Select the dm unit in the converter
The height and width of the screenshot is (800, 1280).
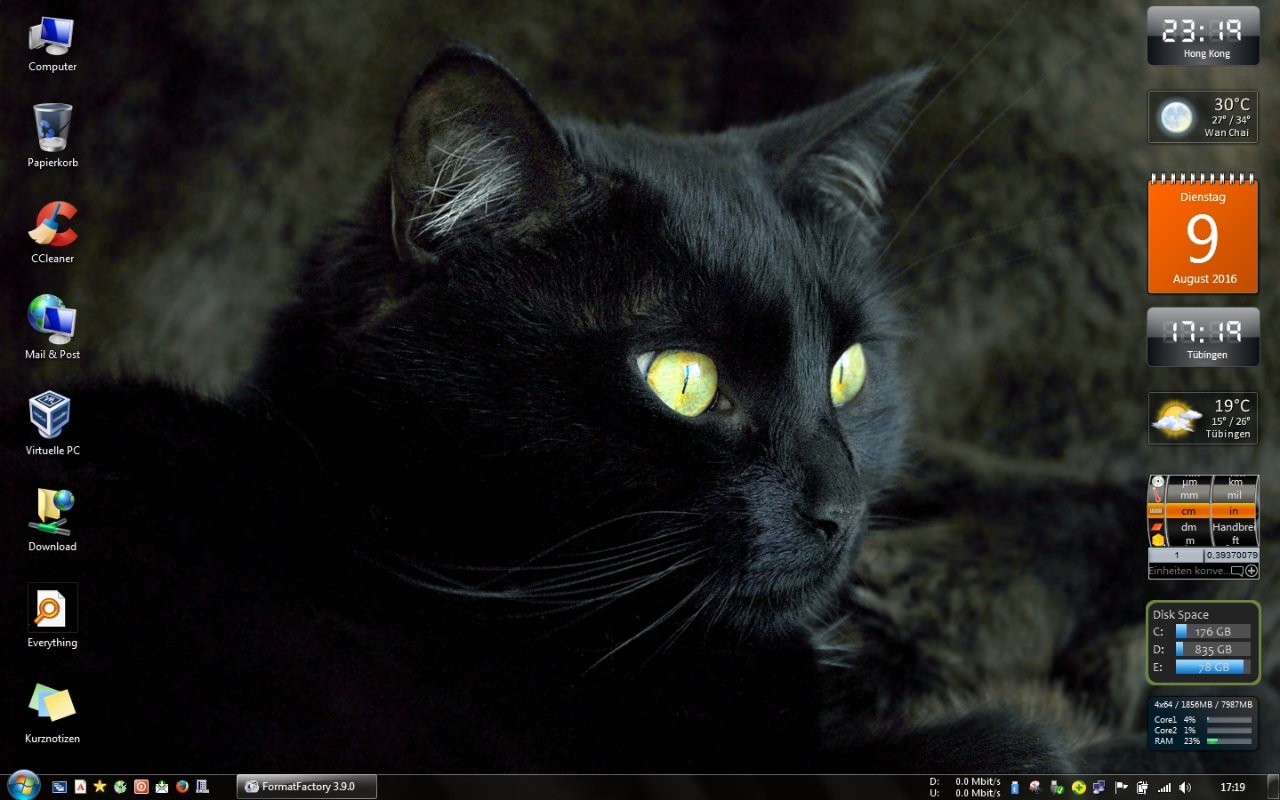[x=1189, y=527]
